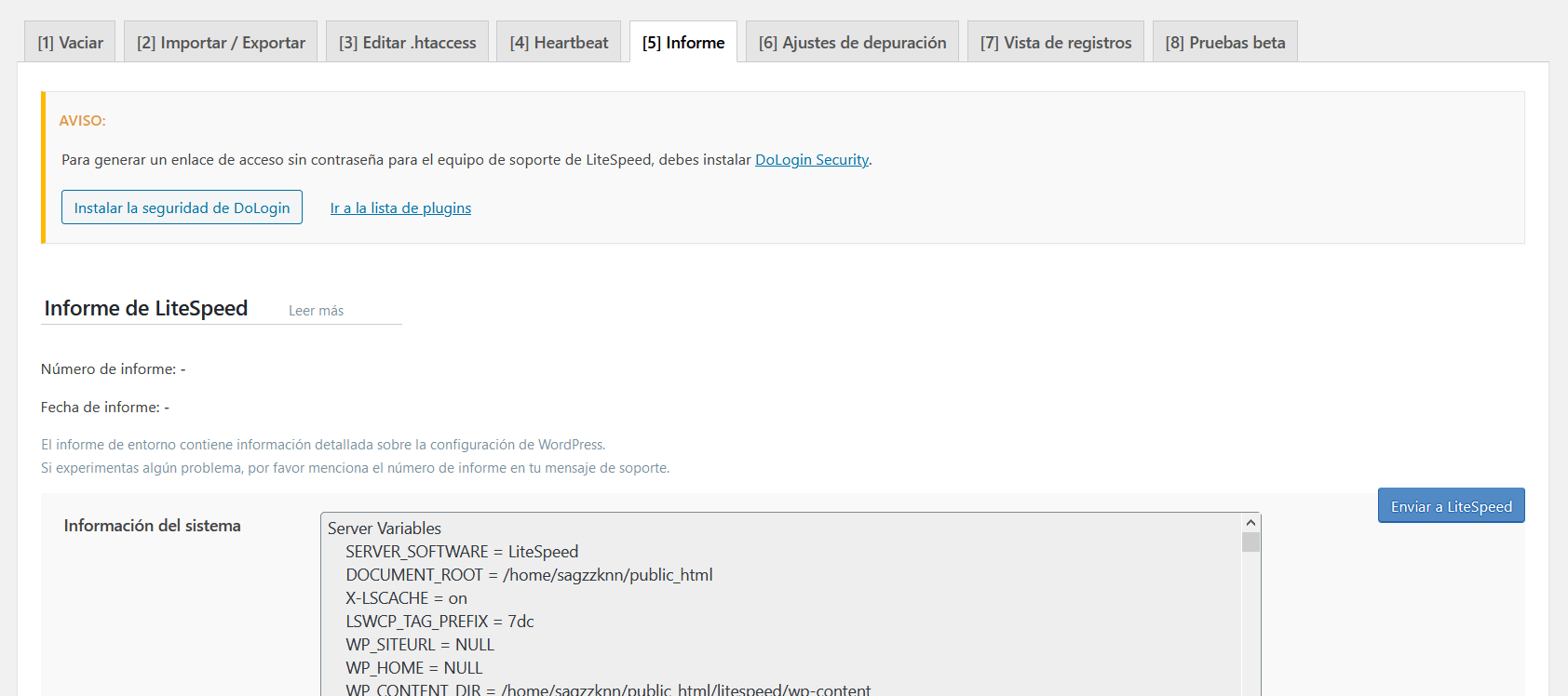
Task: Switch to [7] Vista de registros tab
Action: (1056, 42)
